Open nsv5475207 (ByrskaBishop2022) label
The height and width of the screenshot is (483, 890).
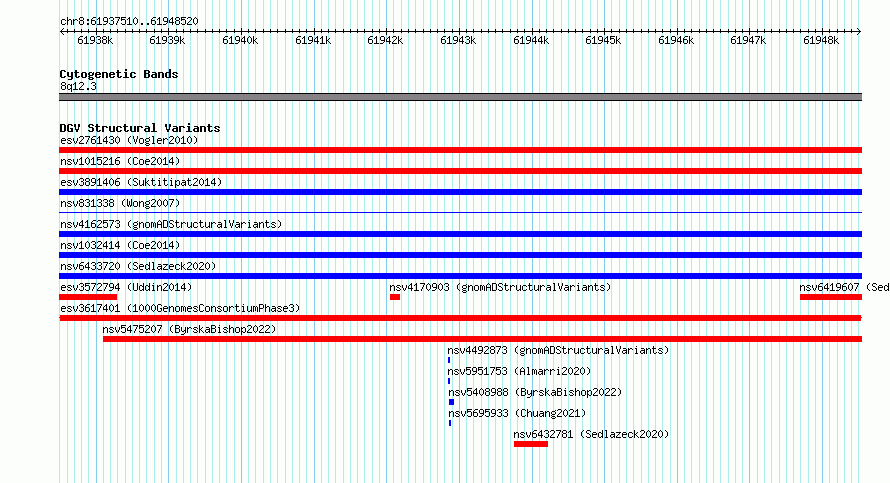[x=190, y=329]
